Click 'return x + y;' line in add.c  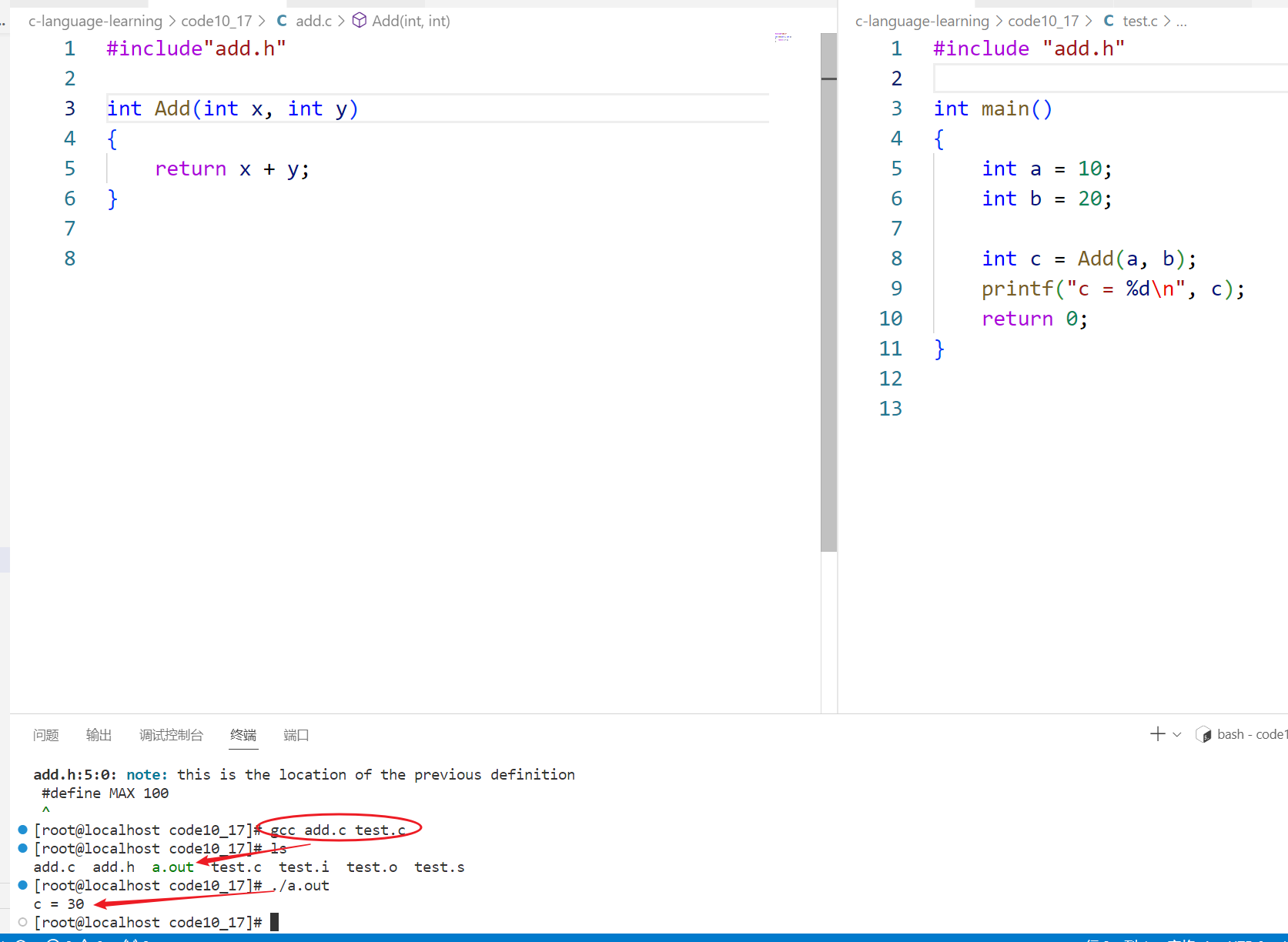pyautogui.click(x=232, y=169)
